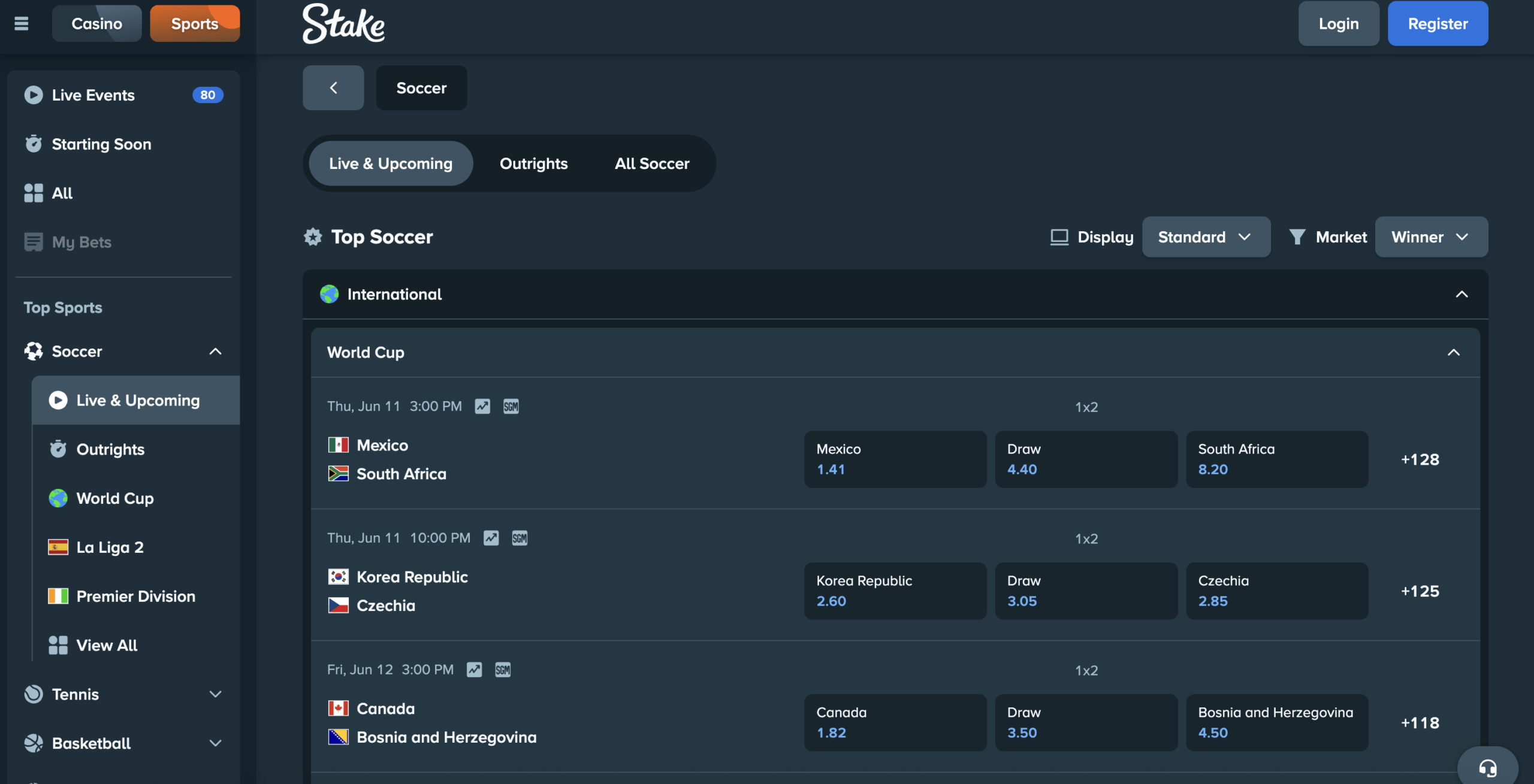Bet on South Africa at 8.20

coord(1277,459)
